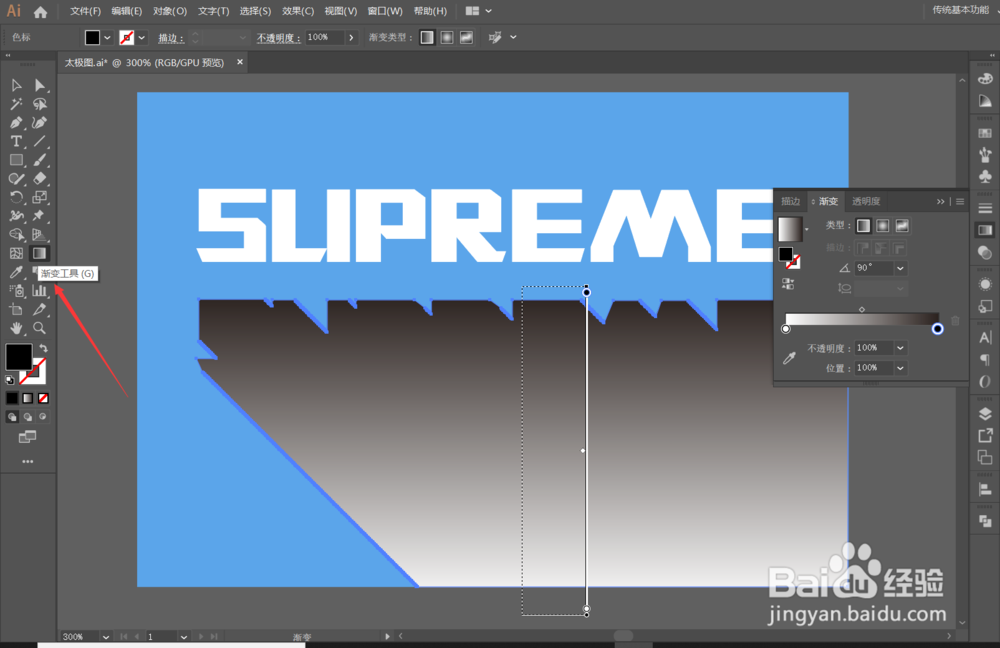Select the Shaper tool
The height and width of the screenshot is (648, 1000).
tap(16, 179)
